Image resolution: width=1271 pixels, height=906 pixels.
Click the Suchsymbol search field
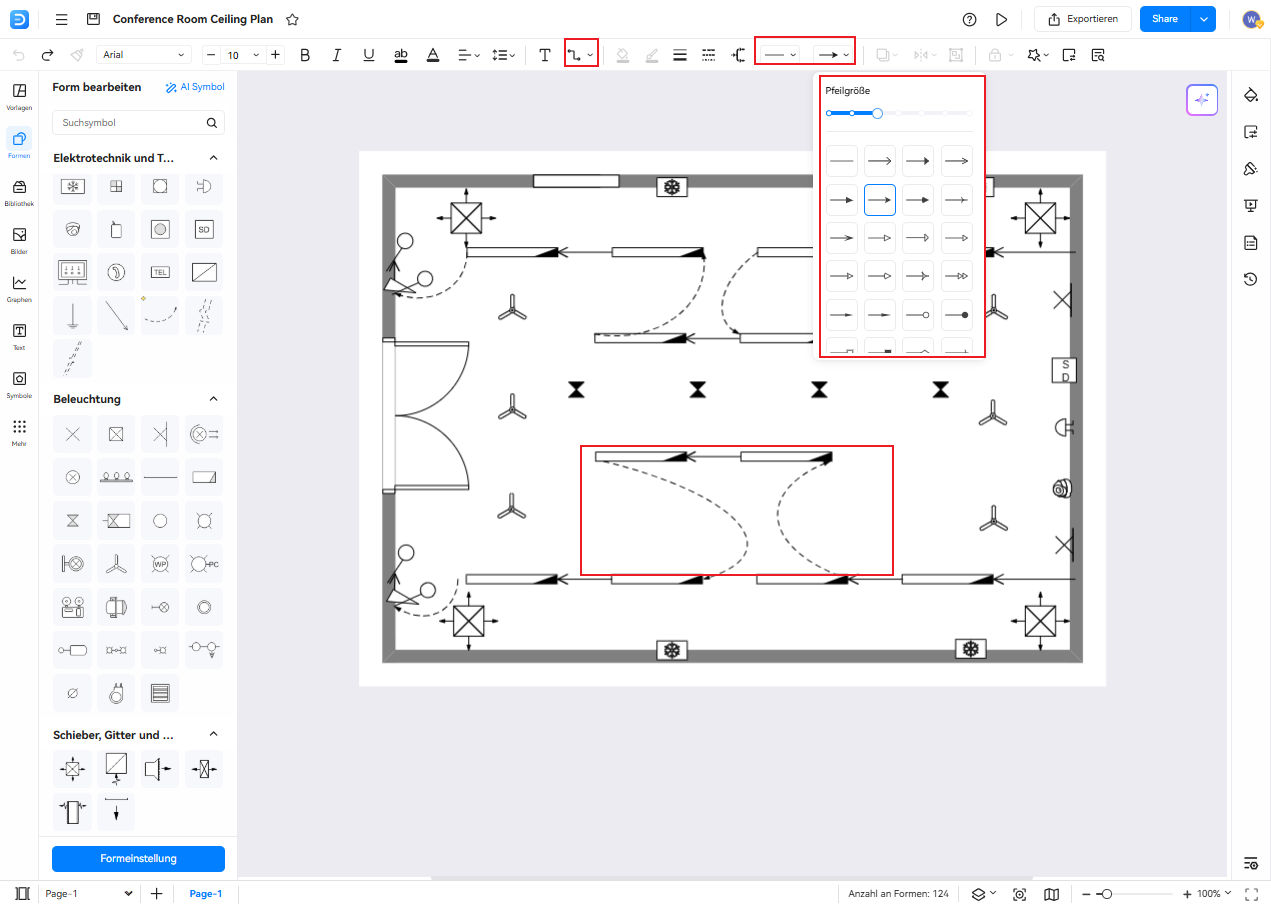pos(130,123)
